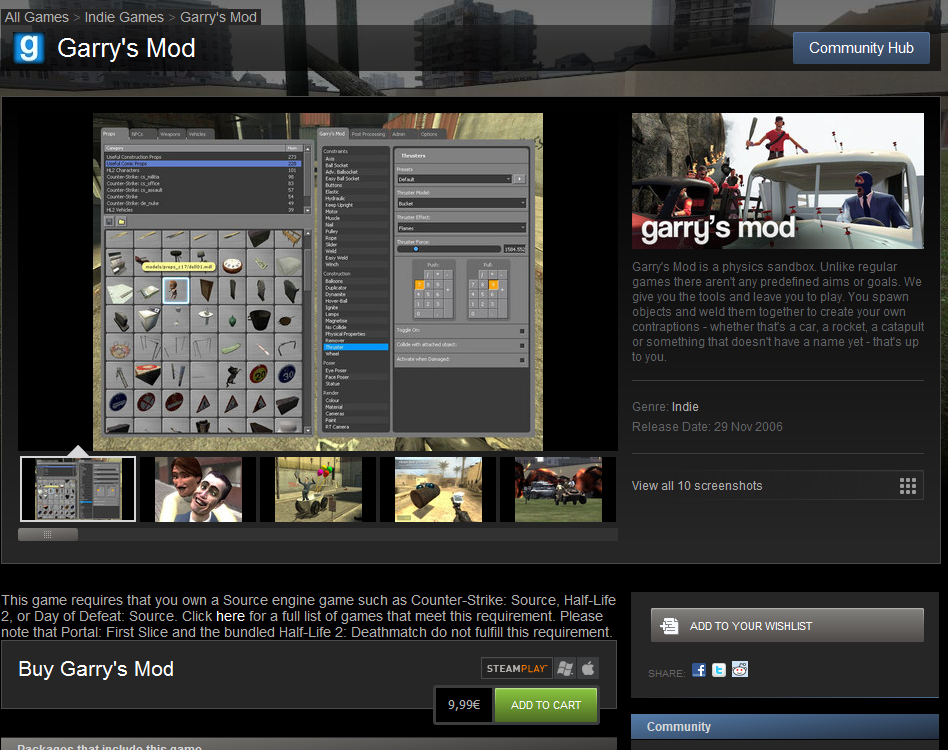This screenshot has height=750, width=948.
Task: Open the Indie genre link
Action: point(685,407)
